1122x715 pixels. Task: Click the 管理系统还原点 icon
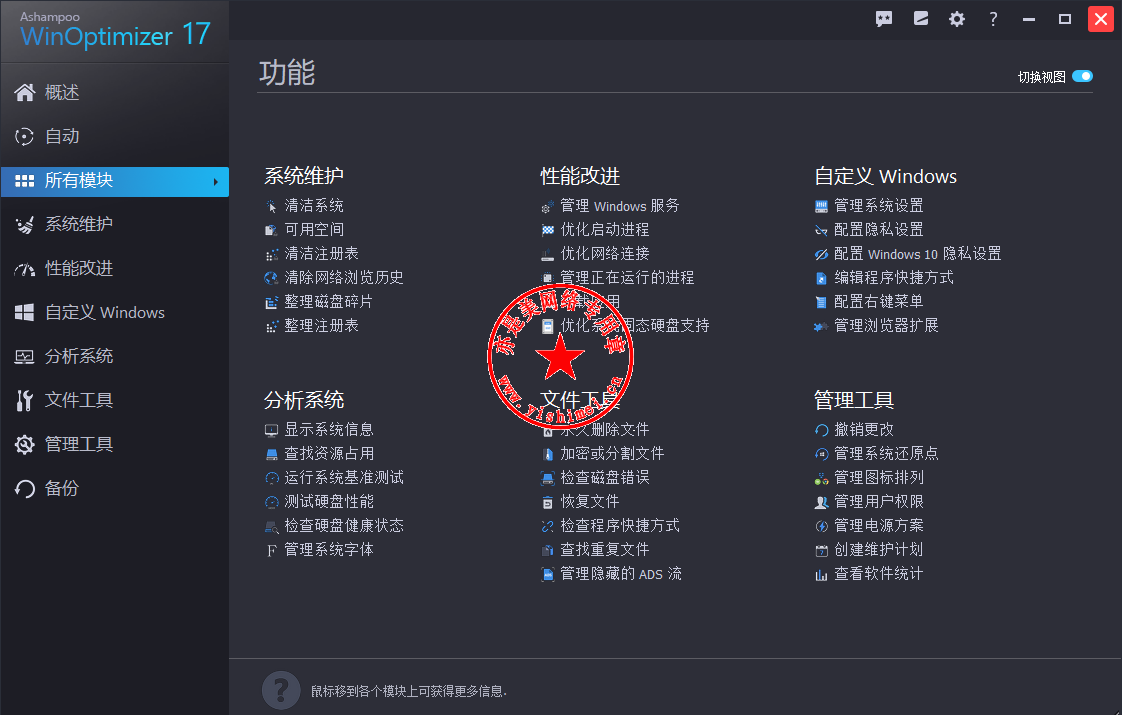[x=821, y=454]
